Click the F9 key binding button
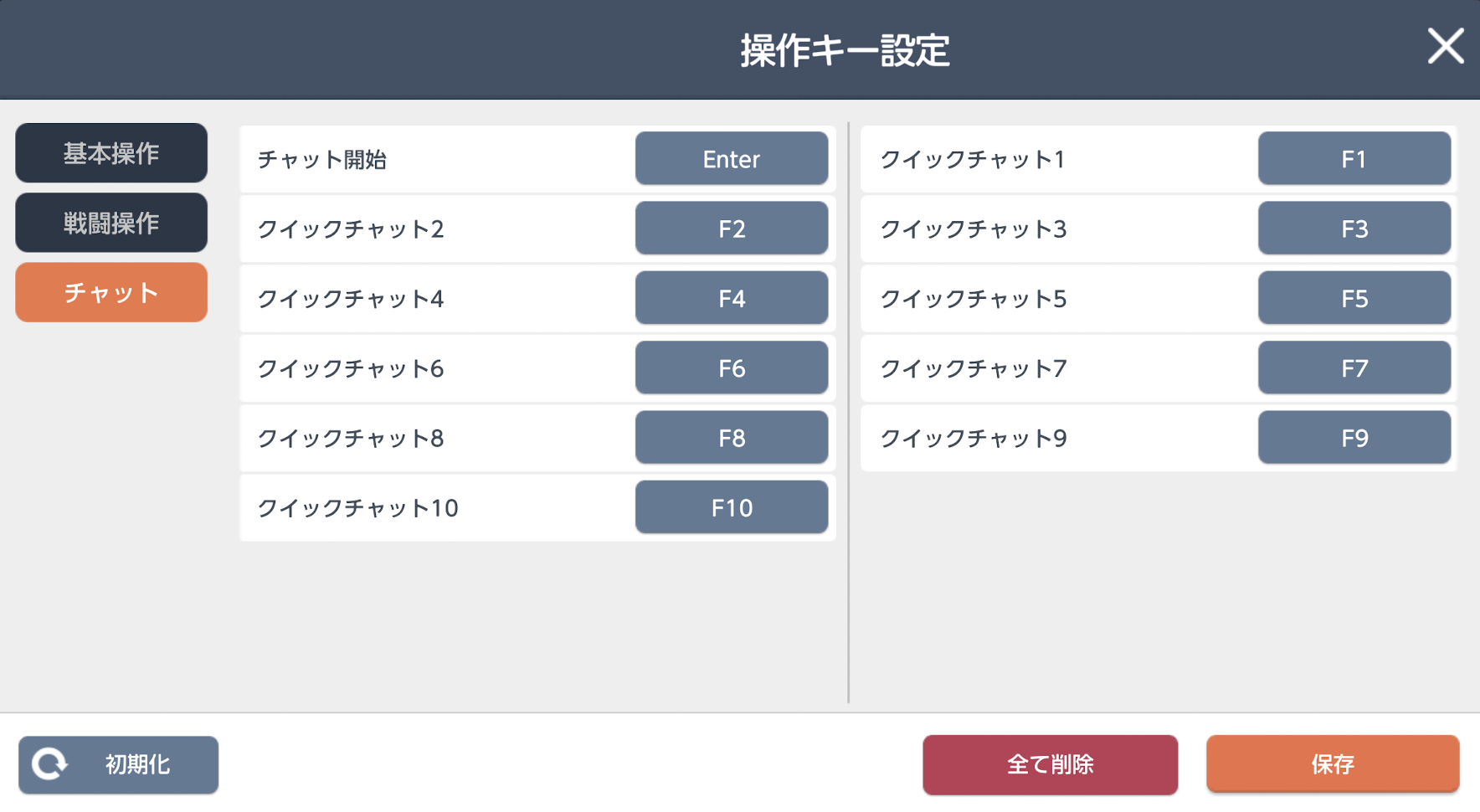 tap(1354, 438)
